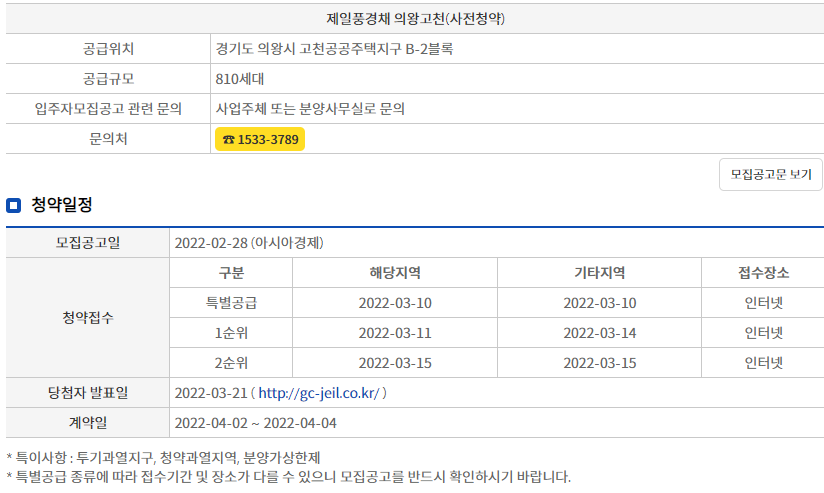Click 인터넷 in the 2순위 row

tap(764, 363)
